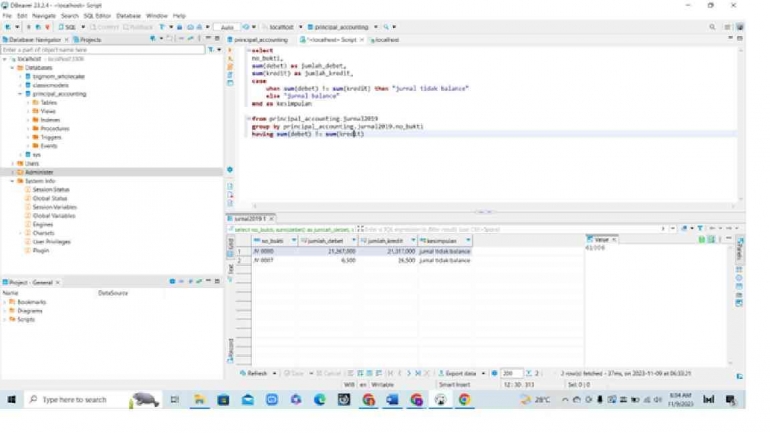The width and height of the screenshot is (770, 433).
Task: Click the navigator filter funnel icon
Action: pos(211,50)
